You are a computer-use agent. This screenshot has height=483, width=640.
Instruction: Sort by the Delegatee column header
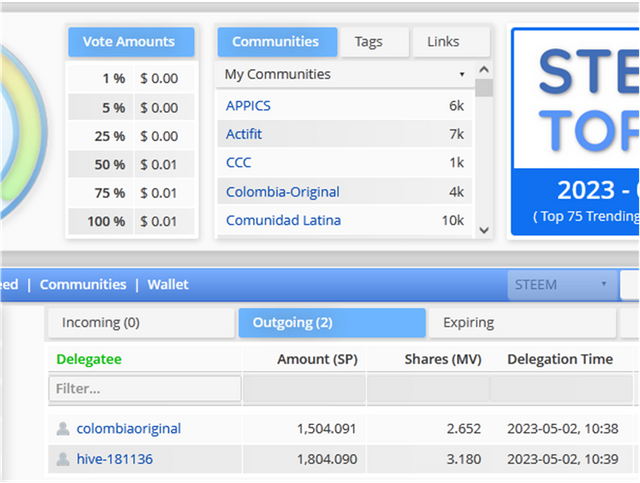(x=89, y=359)
